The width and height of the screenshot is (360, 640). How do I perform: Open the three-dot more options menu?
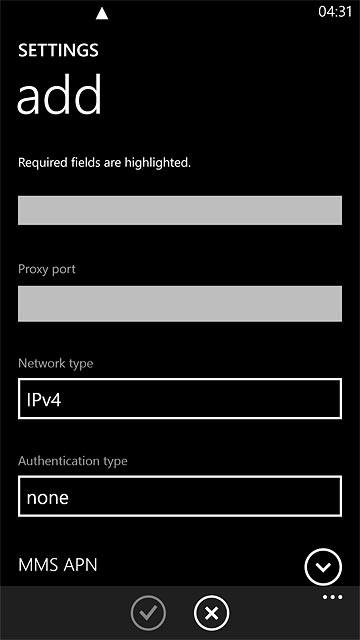[332, 597]
